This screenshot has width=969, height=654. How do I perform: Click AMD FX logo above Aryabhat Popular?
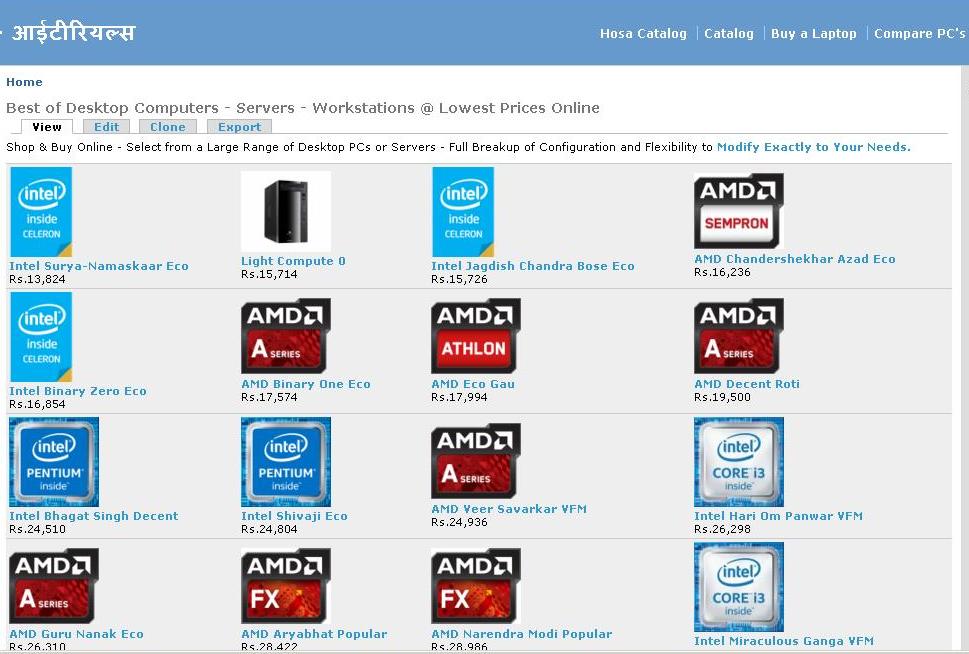coord(286,586)
